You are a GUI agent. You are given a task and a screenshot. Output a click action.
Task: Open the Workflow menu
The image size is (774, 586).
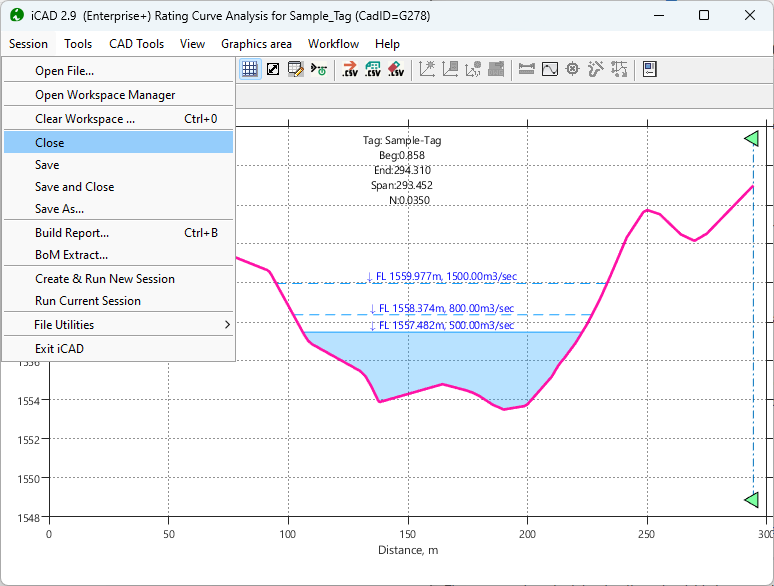pyautogui.click(x=333, y=44)
